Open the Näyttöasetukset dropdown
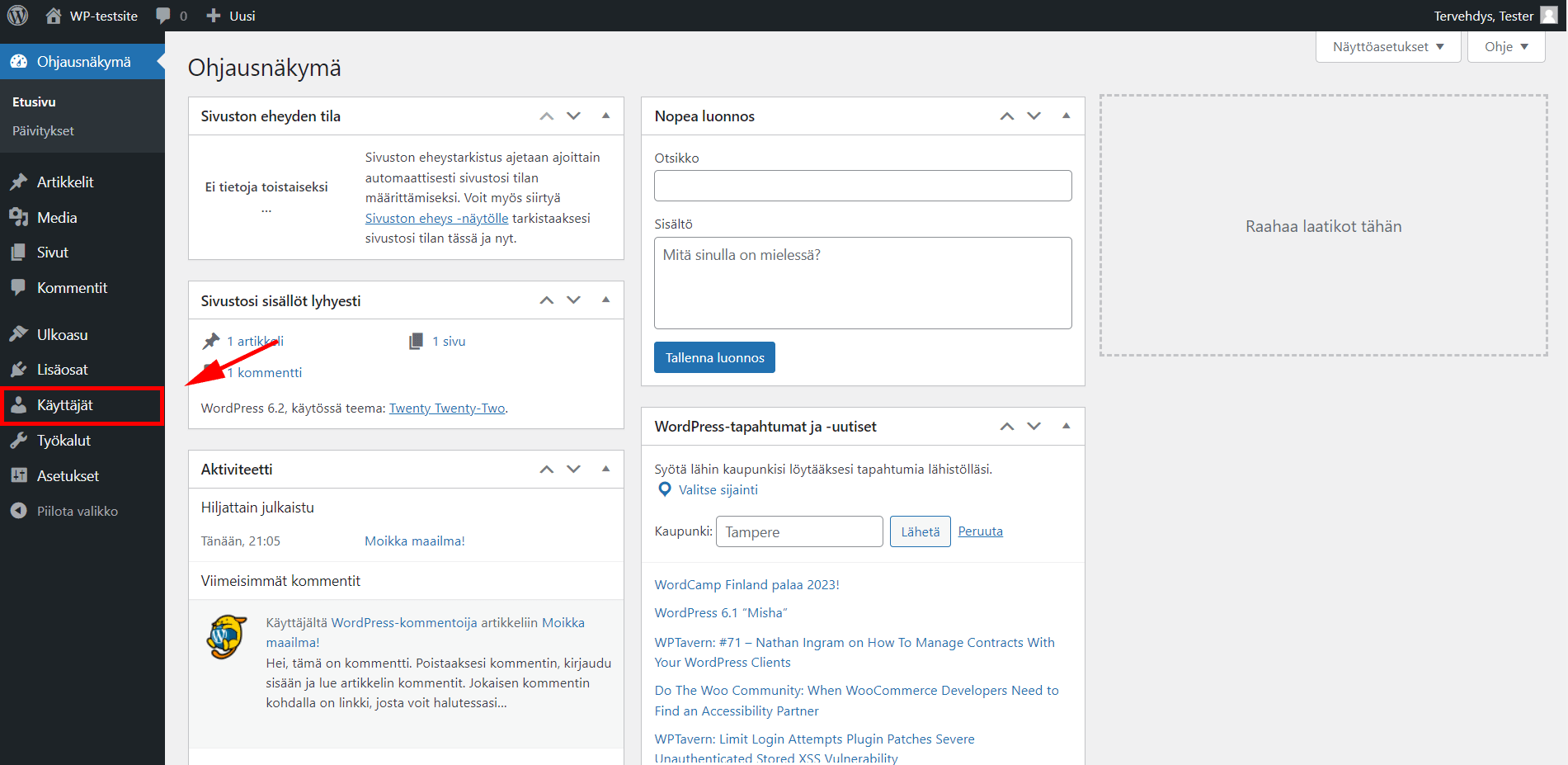Viewport: 1568px width, 765px height. 1388,47
